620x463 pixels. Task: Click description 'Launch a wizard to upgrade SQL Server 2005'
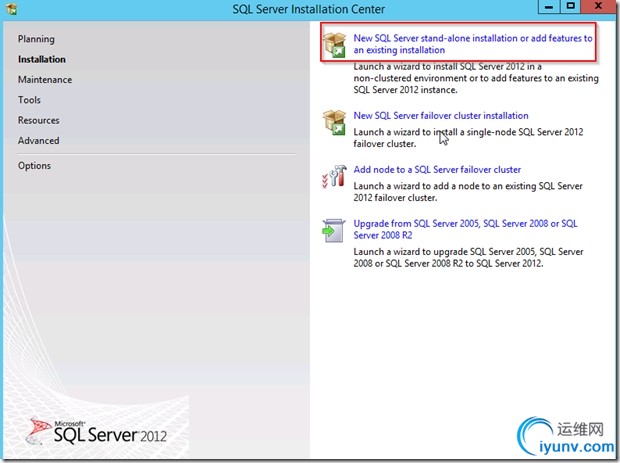[x=468, y=257]
